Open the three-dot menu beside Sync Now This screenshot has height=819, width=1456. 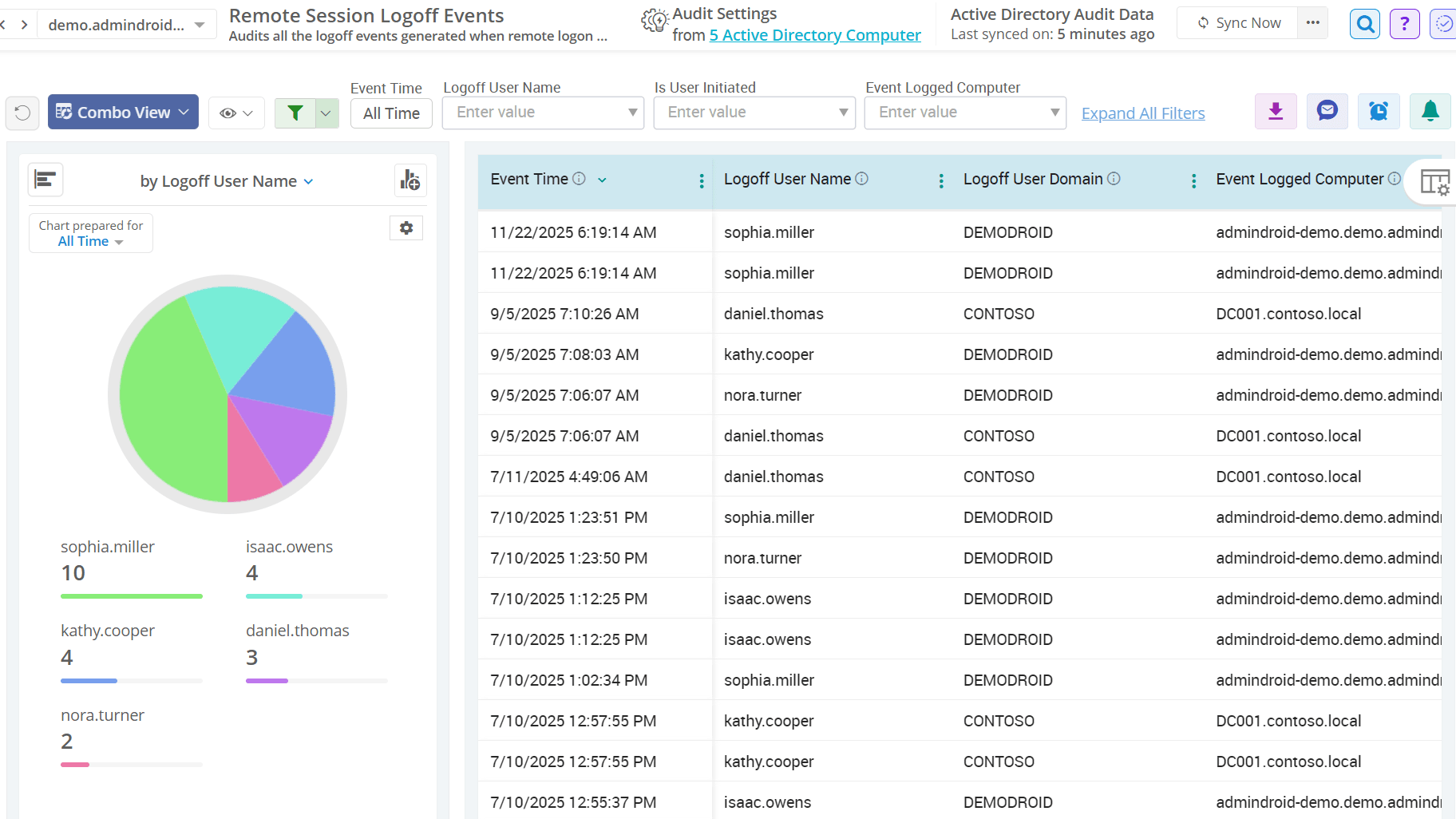1313,23
